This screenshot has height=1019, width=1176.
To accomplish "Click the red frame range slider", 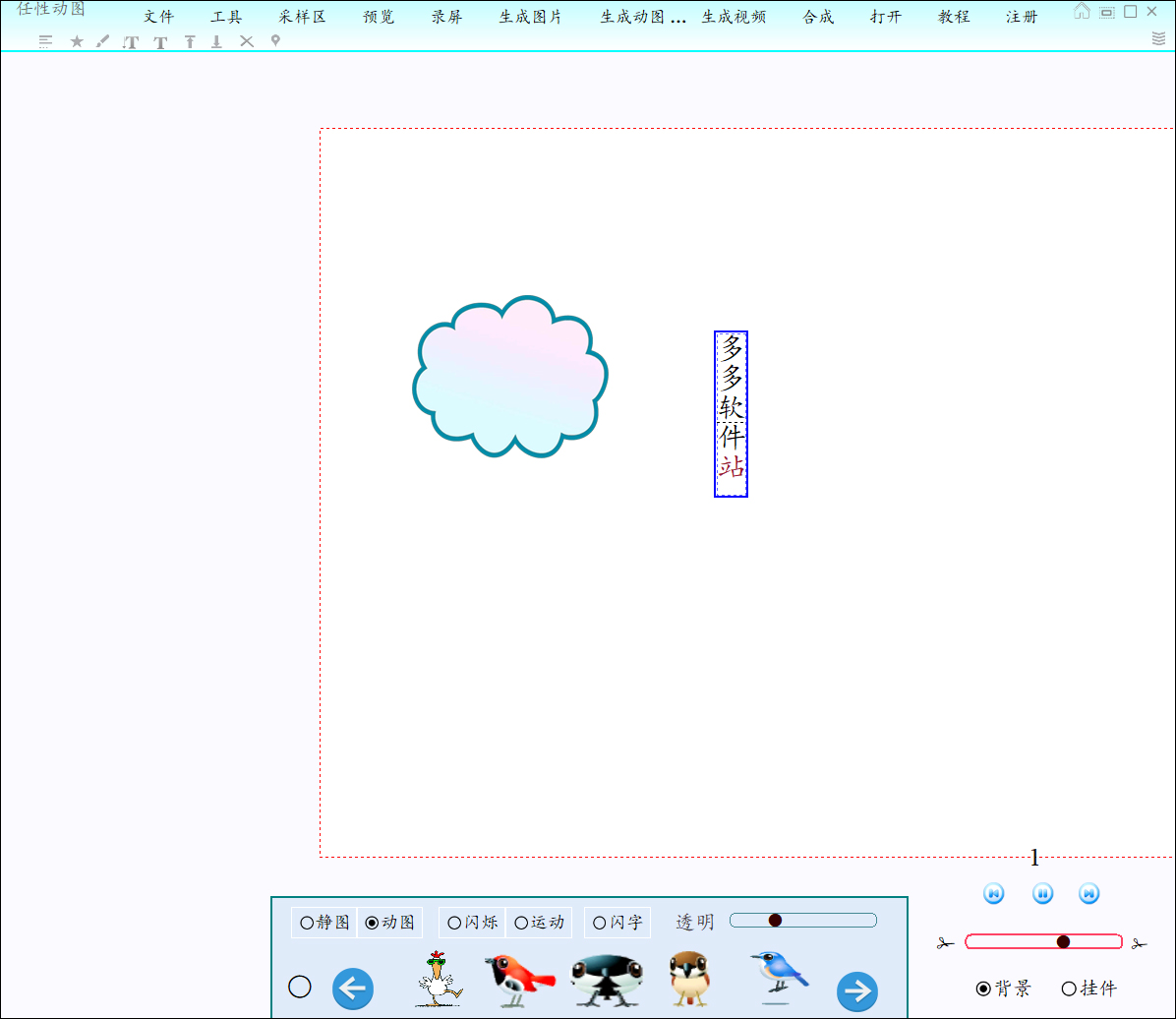I will click(x=1043, y=941).
